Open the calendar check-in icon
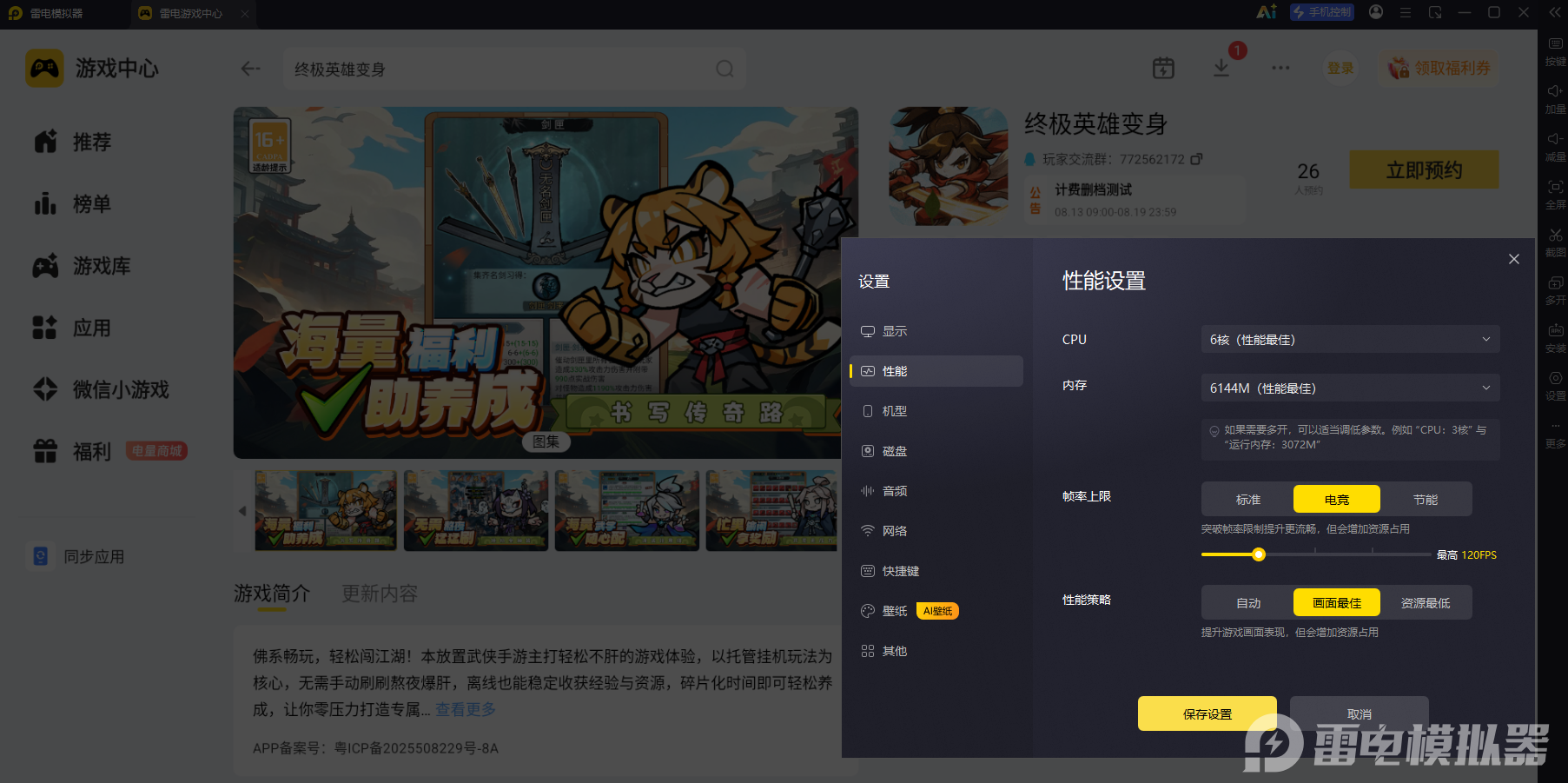 pos(1163,68)
